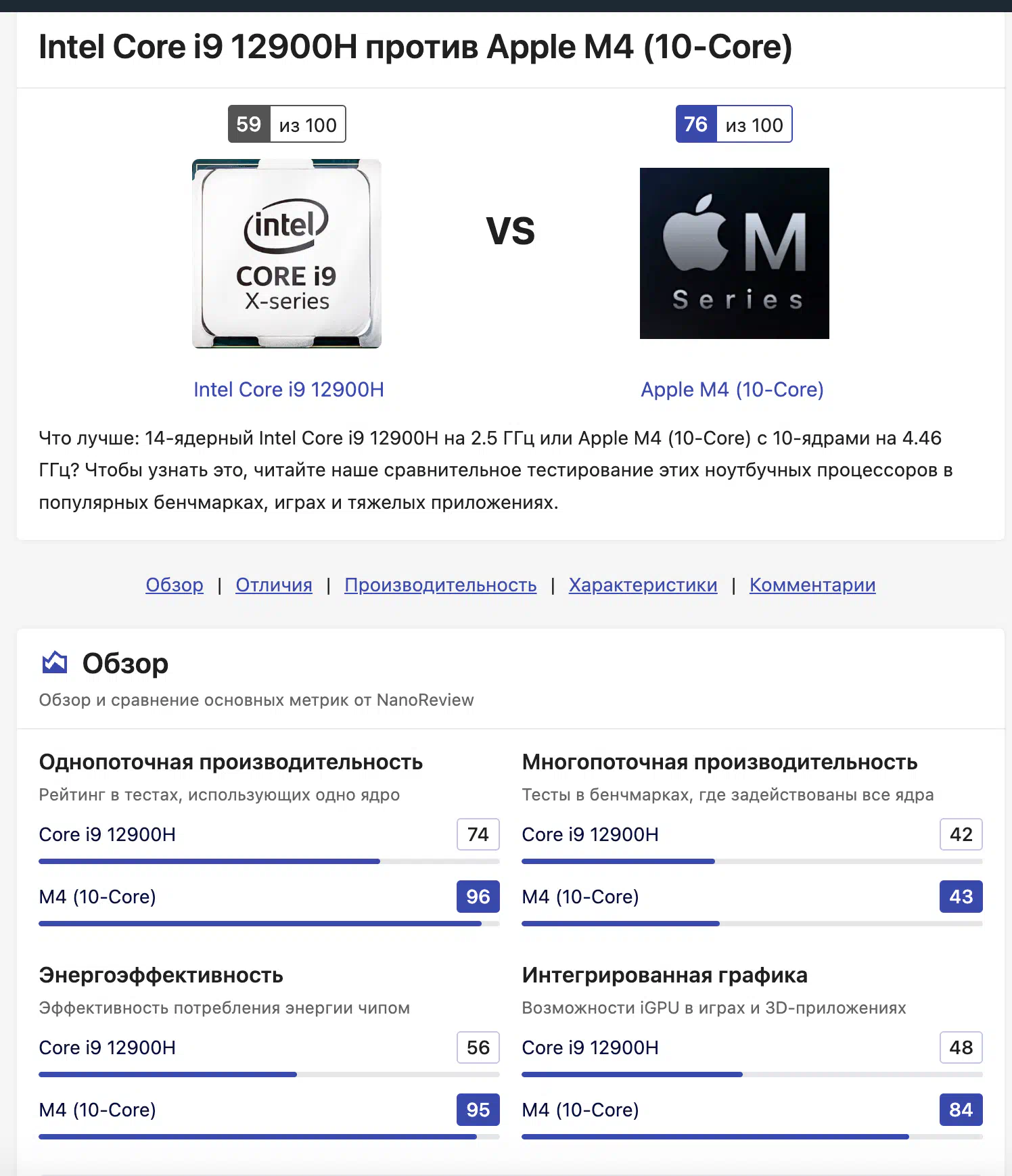The height and width of the screenshot is (1176, 1012).
Task: Click the energy efficiency score 56 badge
Action: click(478, 1047)
